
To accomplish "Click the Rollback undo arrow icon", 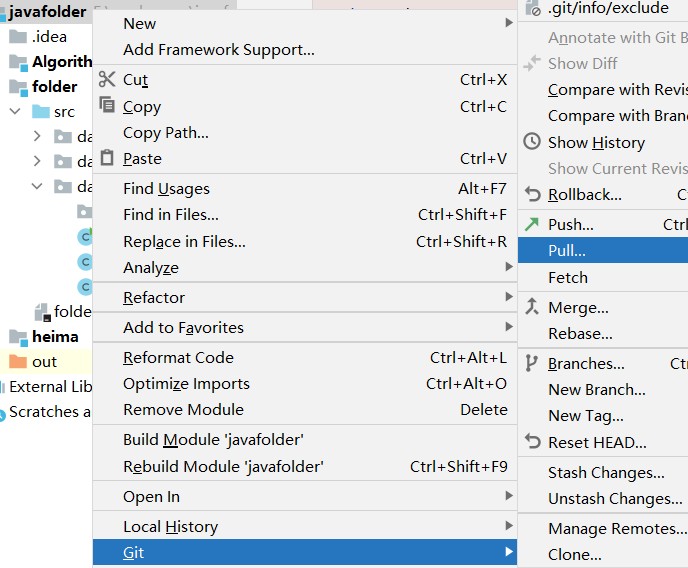I will pos(532,194).
